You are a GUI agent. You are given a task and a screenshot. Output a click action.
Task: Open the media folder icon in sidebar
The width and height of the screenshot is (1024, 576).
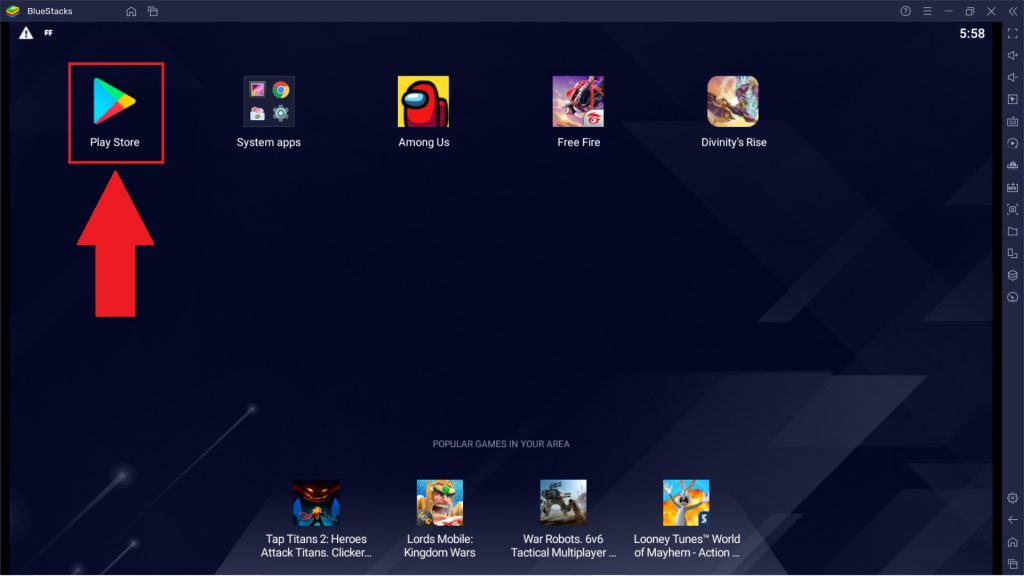1012,231
